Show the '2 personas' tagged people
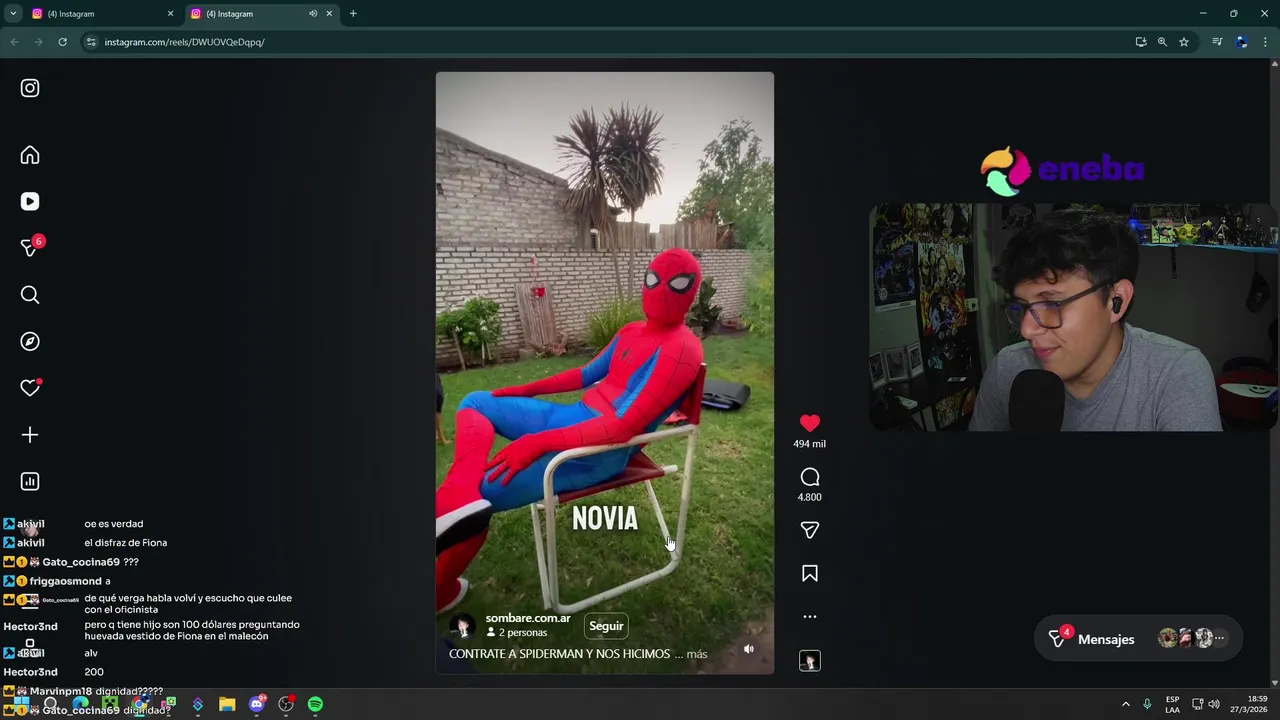The height and width of the screenshot is (720, 1280). pyautogui.click(x=516, y=633)
